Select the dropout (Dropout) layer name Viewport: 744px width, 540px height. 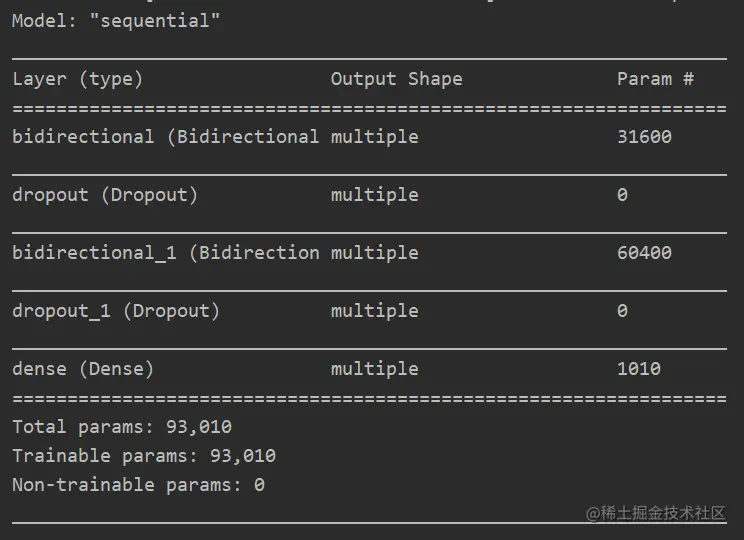click(x=105, y=195)
